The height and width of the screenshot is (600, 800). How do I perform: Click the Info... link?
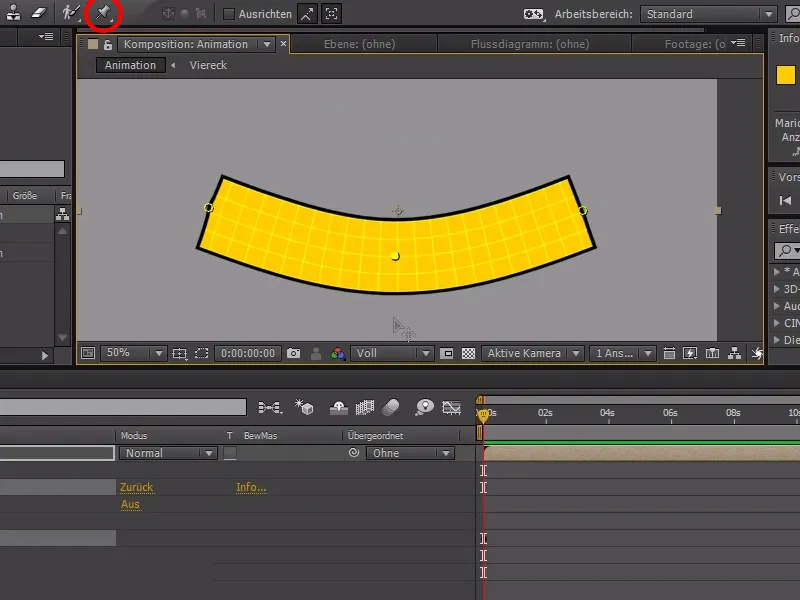pyautogui.click(x=251, y=487)
